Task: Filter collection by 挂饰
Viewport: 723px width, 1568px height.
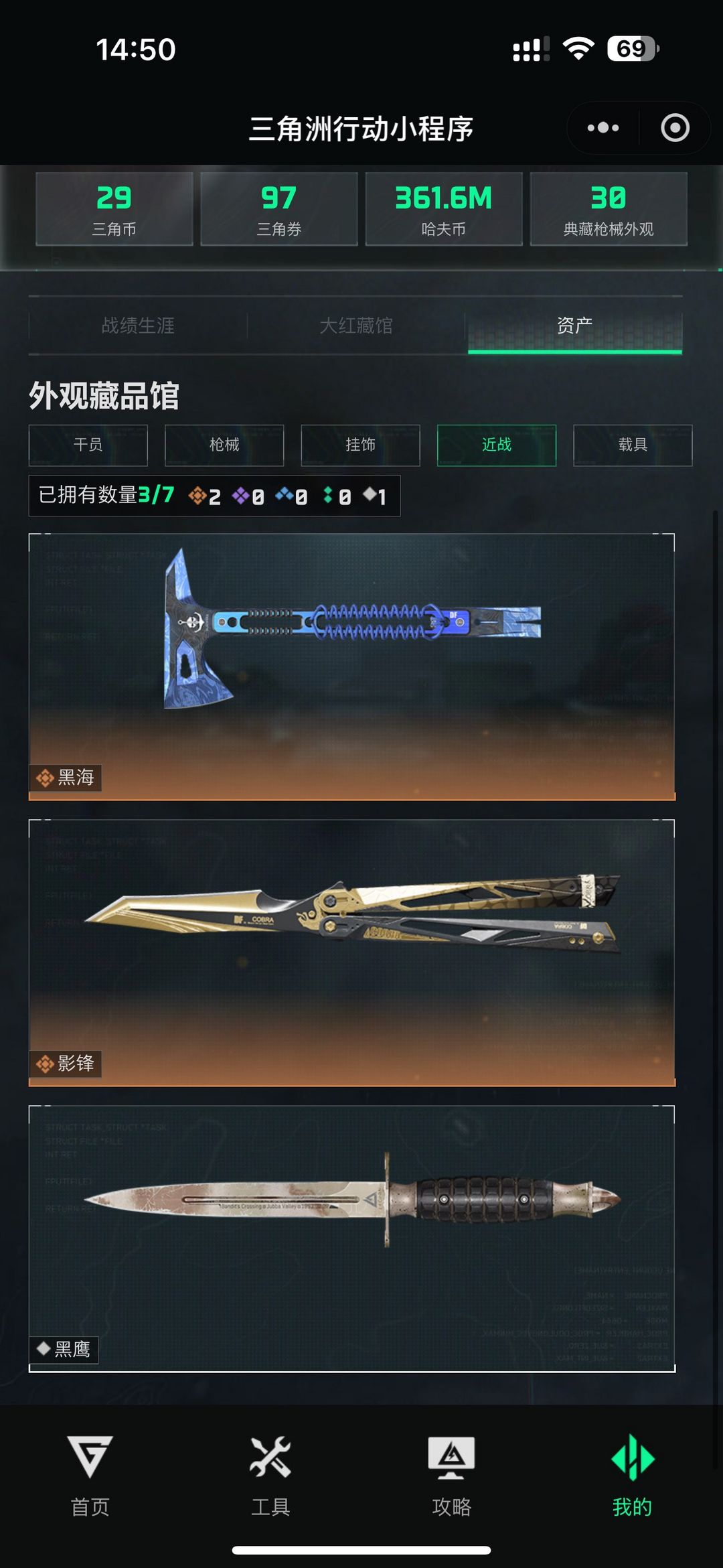Action: click(360, 445)
